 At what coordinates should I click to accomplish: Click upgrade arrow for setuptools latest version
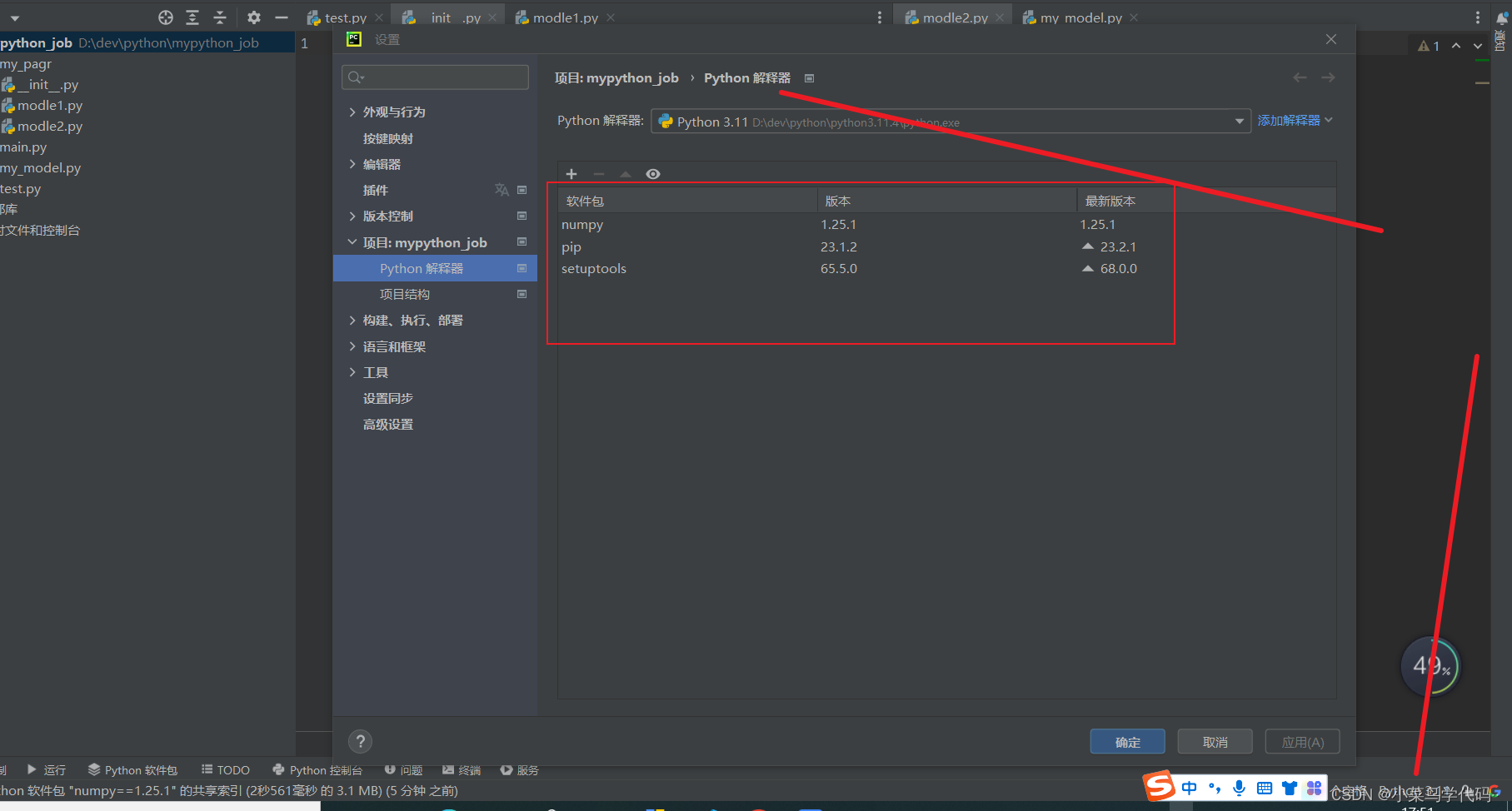click(x=1088, y=268)
